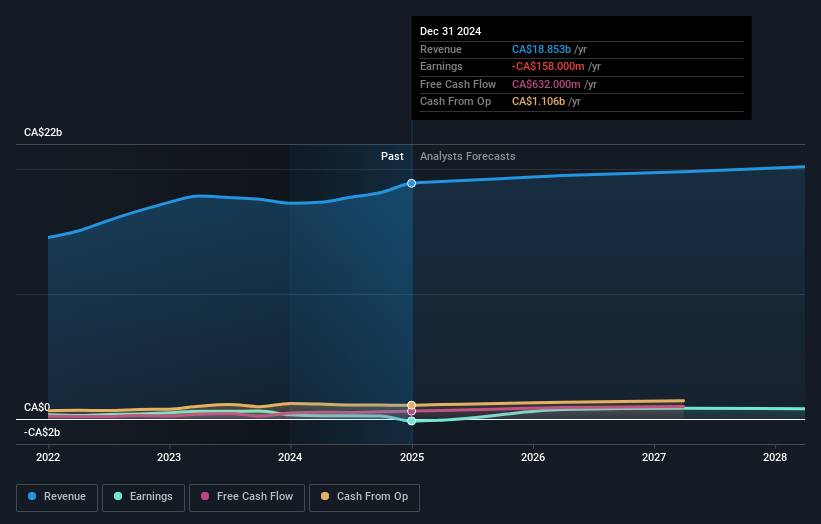
Task: Toggle the Revenue legend button
Action: 57,497
